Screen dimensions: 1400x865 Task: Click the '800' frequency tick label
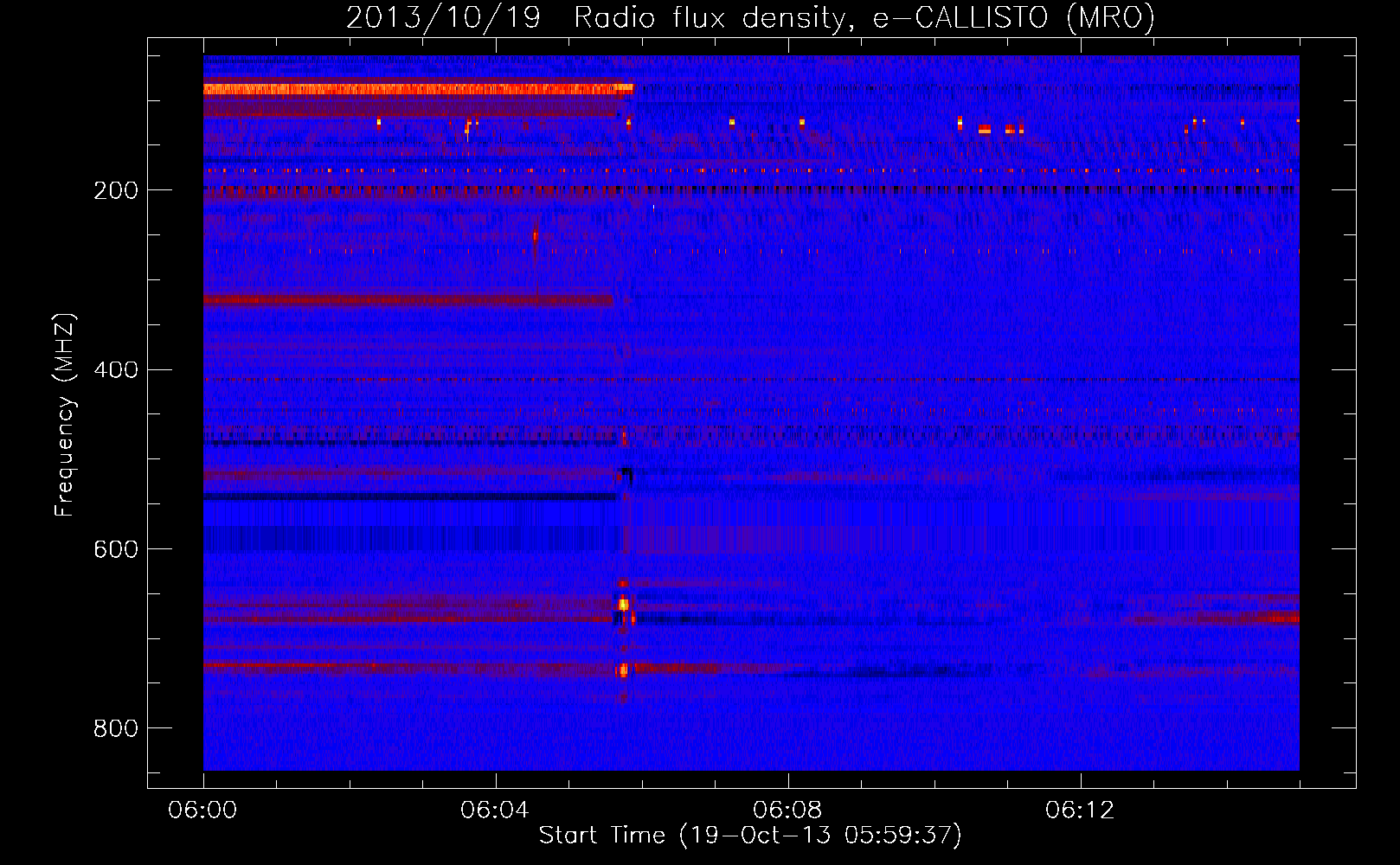coord(116,729)
